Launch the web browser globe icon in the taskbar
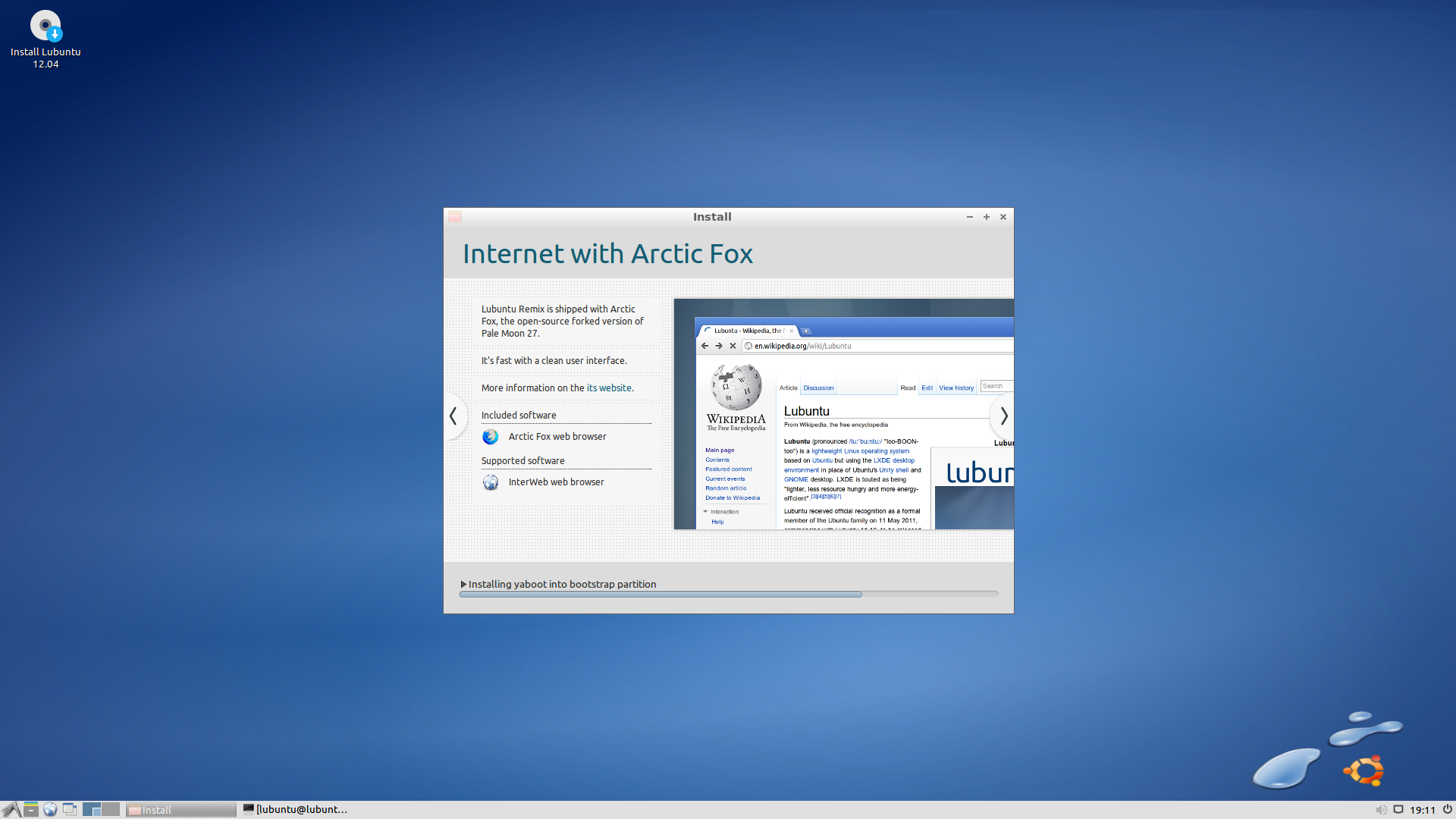The height and width of the screenshot is (819, 1456). click(x=50, y=810)
